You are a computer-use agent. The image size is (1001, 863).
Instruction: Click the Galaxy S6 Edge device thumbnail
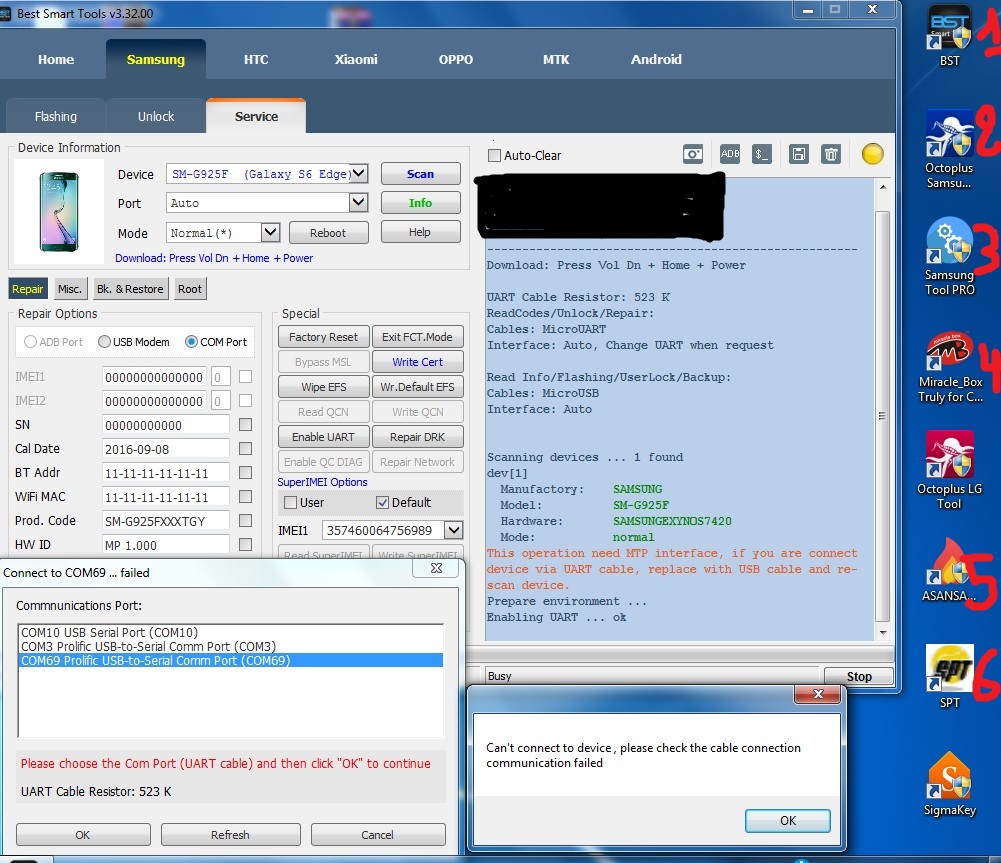[59, 211]
